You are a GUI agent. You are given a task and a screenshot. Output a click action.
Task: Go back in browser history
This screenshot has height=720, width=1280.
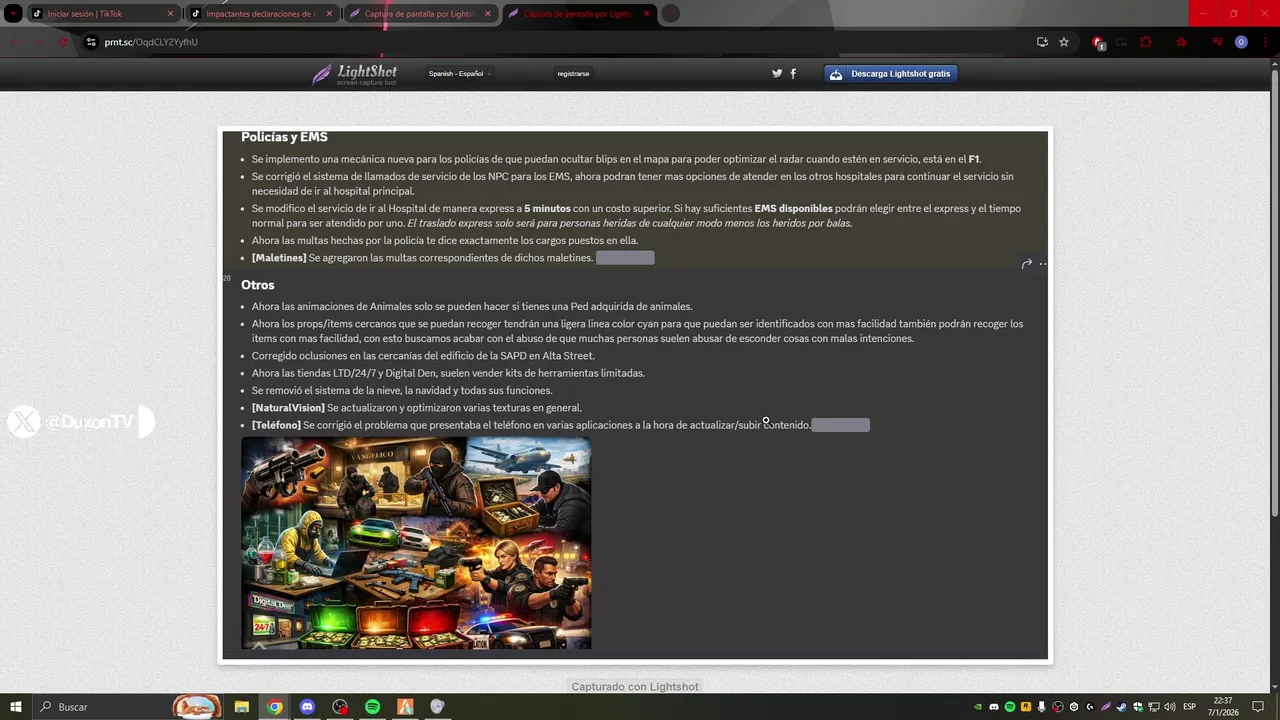click(x=14, y=42)
